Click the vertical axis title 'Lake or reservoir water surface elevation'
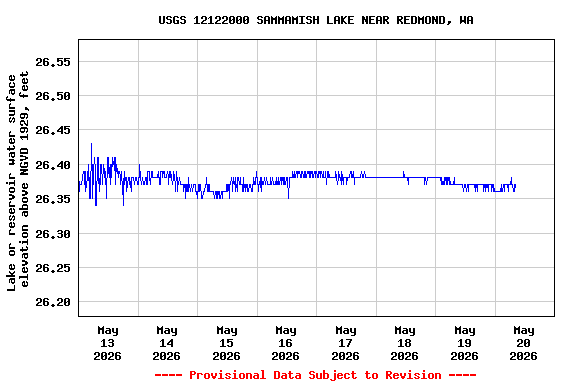This screenshot has width=576, height=384. coord(17,180)
